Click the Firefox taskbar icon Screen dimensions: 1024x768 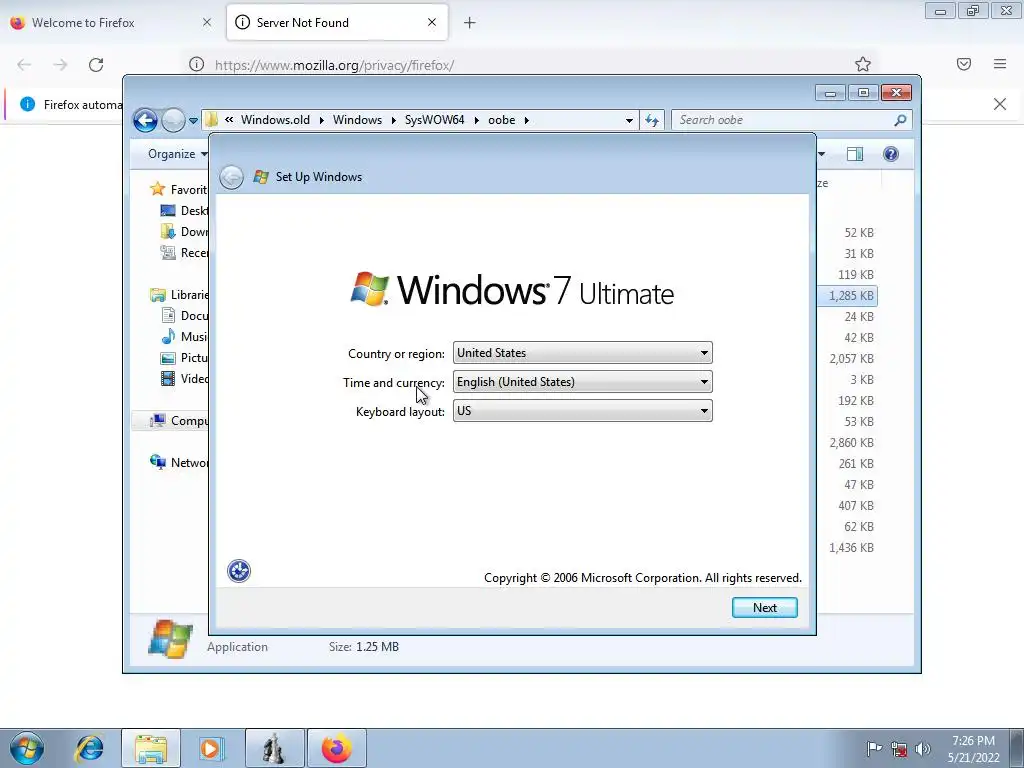click(337, 748)
